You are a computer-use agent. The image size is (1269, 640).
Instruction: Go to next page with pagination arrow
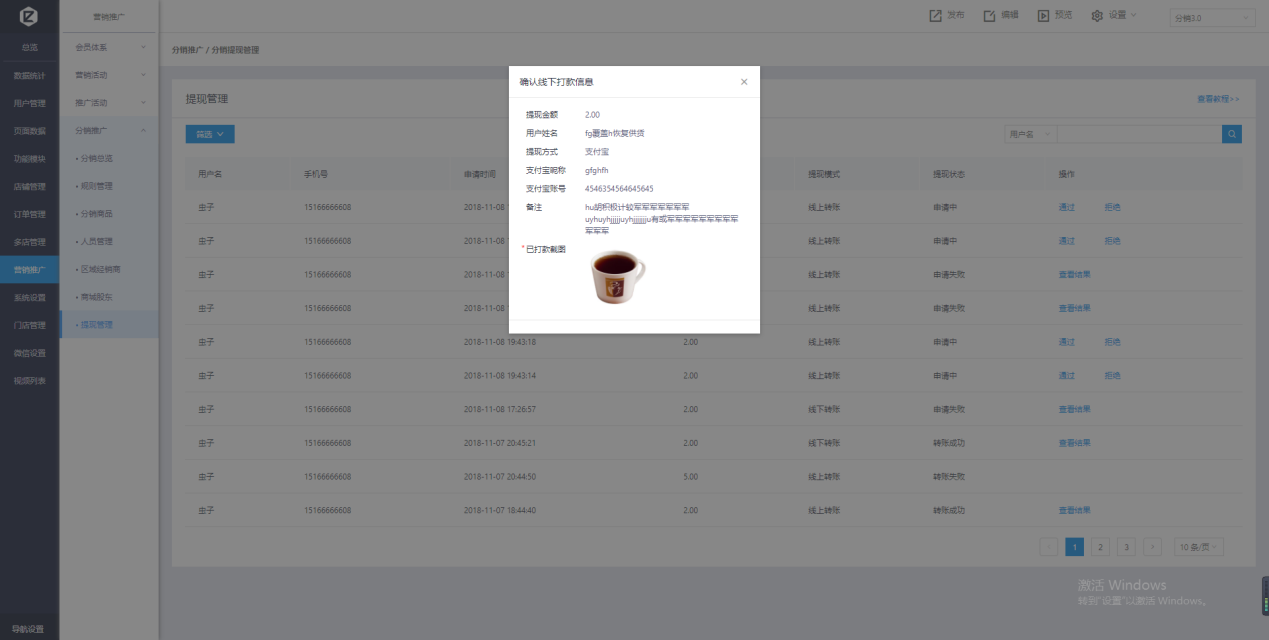click(x=1152, y=547)
